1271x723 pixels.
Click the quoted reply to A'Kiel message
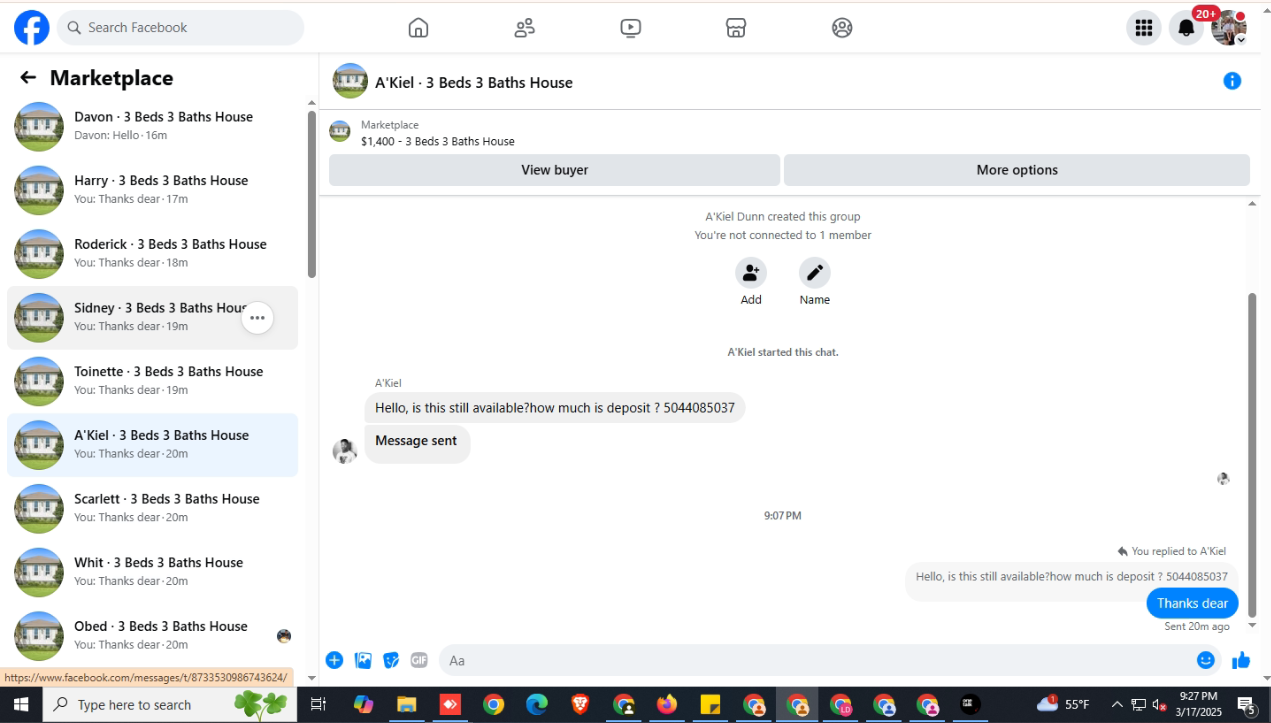click(1072, 577)
